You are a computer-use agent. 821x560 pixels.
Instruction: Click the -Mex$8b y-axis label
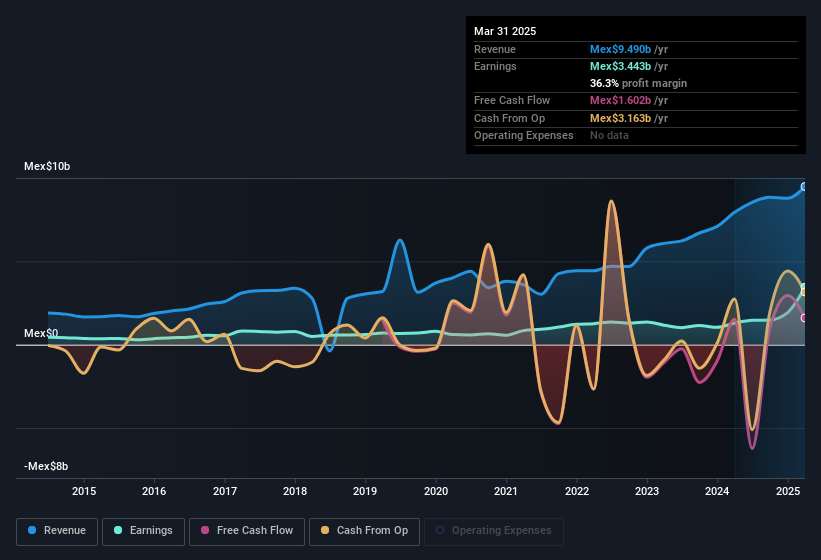pos(46,466)
